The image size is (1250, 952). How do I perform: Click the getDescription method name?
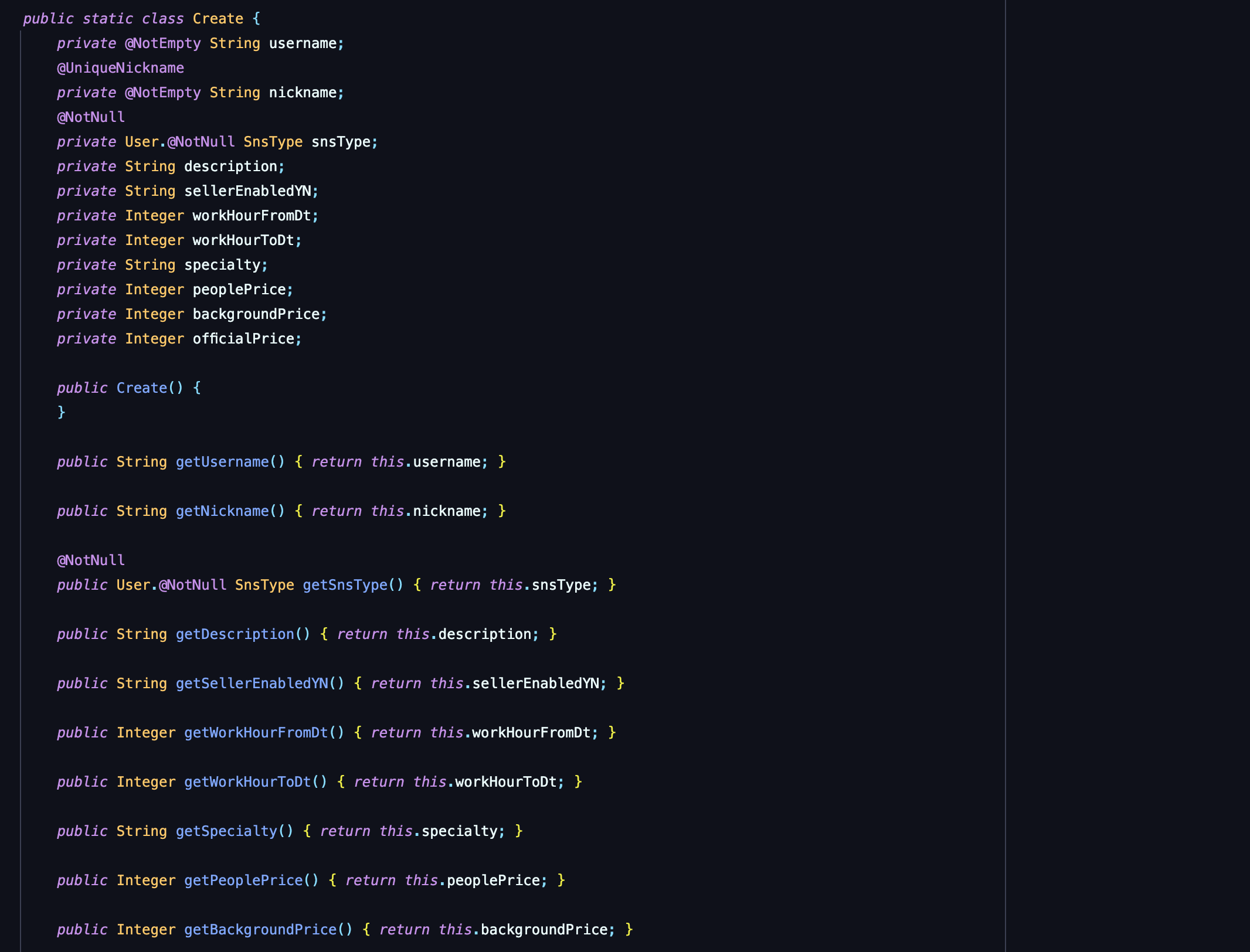pos(235,634)
